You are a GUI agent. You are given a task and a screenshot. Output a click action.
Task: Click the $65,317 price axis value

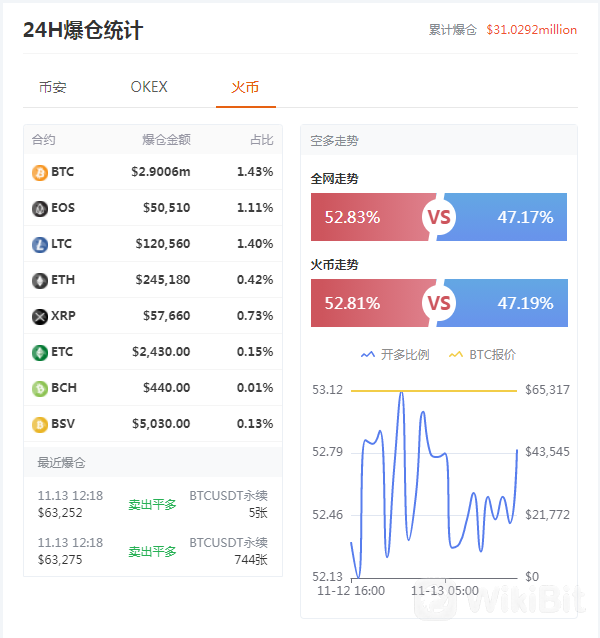coord(547,390)
